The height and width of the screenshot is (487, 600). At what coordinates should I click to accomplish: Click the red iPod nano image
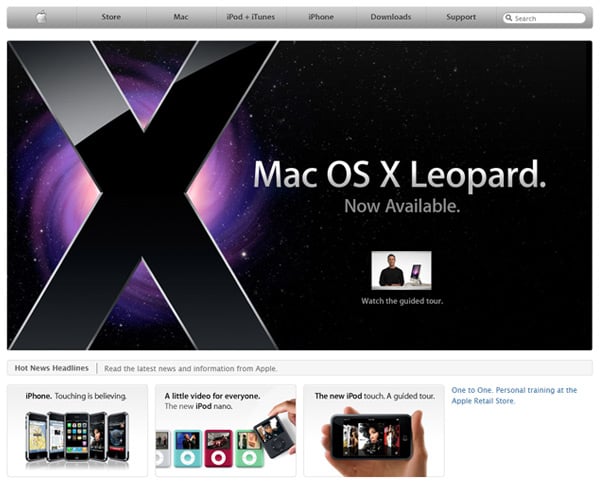pyautogui.click(x=218, y=449)
